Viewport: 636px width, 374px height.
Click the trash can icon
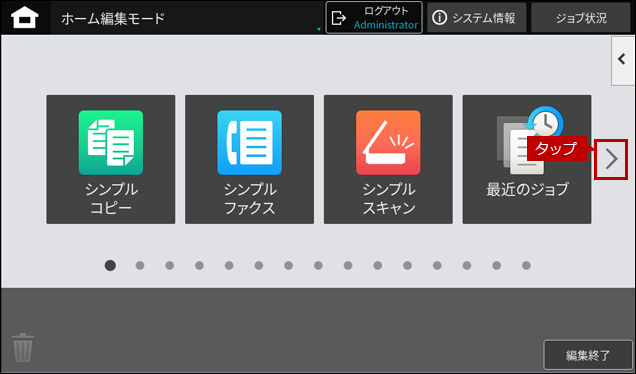click(23, 347)
